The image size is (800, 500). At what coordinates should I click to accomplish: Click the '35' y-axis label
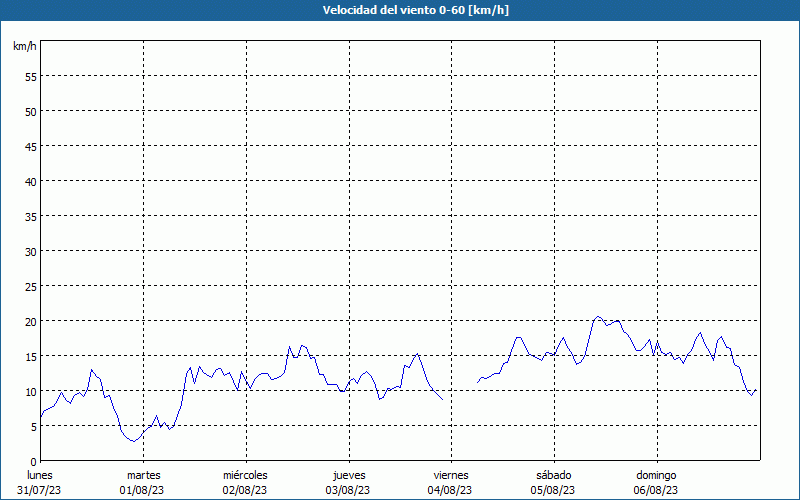point(31,218)
